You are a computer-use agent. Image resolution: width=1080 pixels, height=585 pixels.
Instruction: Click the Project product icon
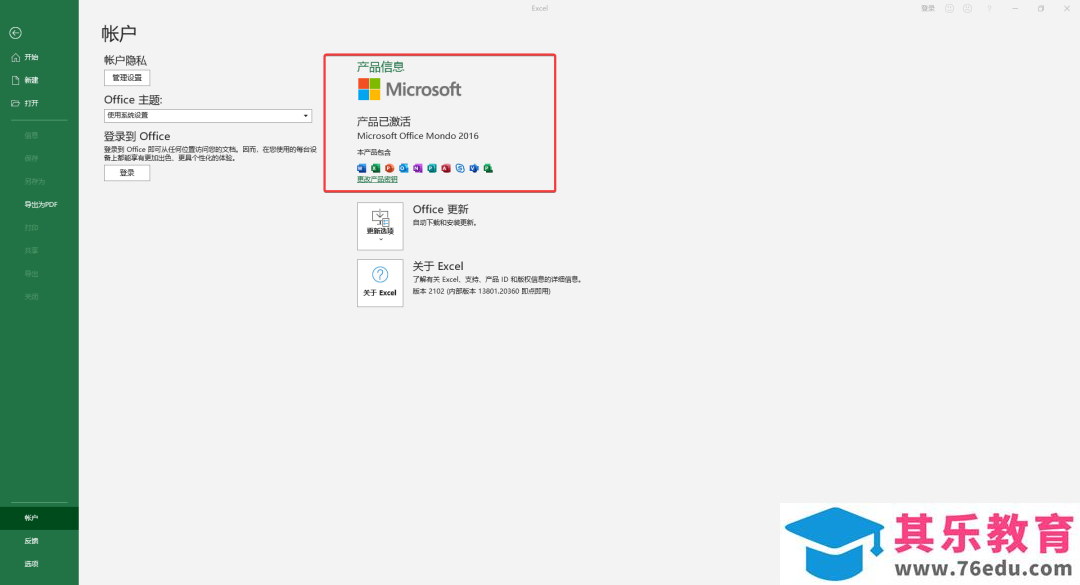point(488,168)
